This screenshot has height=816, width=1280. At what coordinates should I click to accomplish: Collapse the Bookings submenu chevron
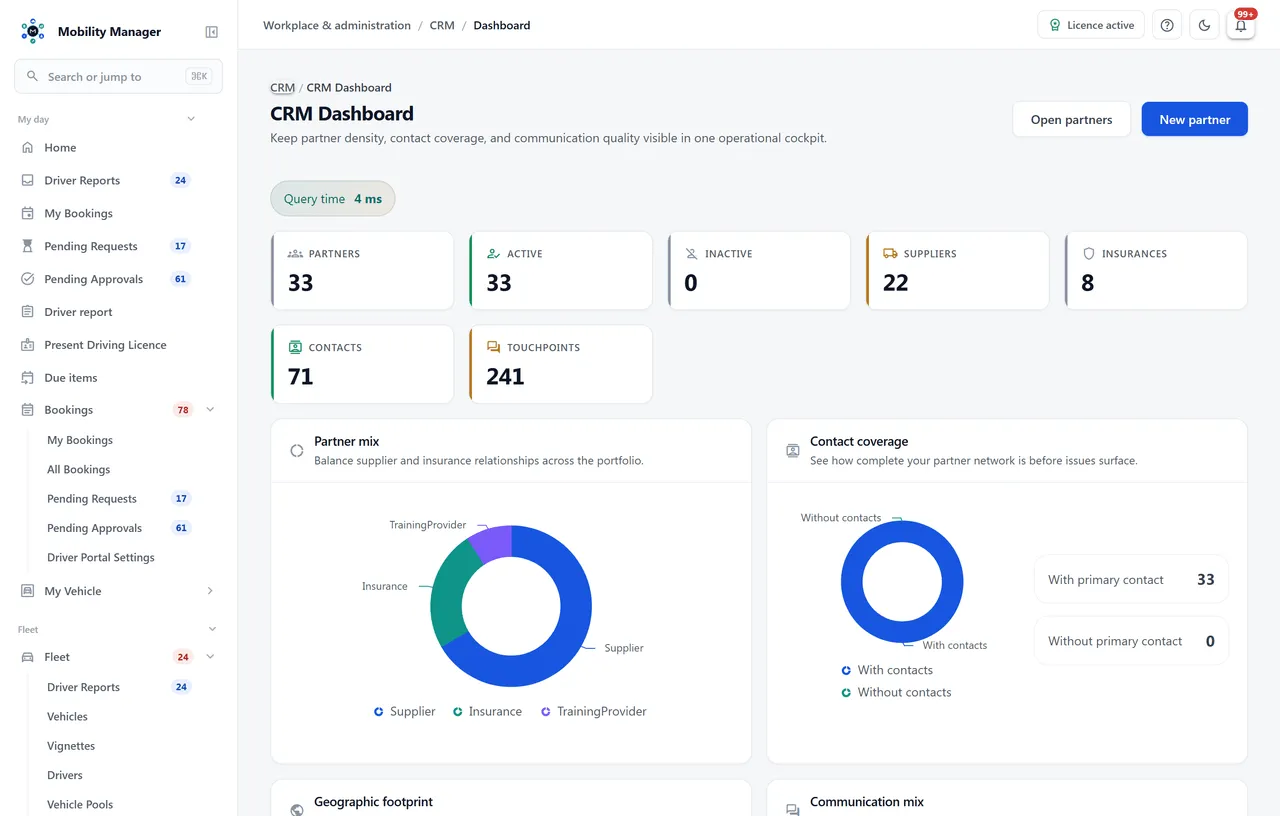[x=210, y=410]
